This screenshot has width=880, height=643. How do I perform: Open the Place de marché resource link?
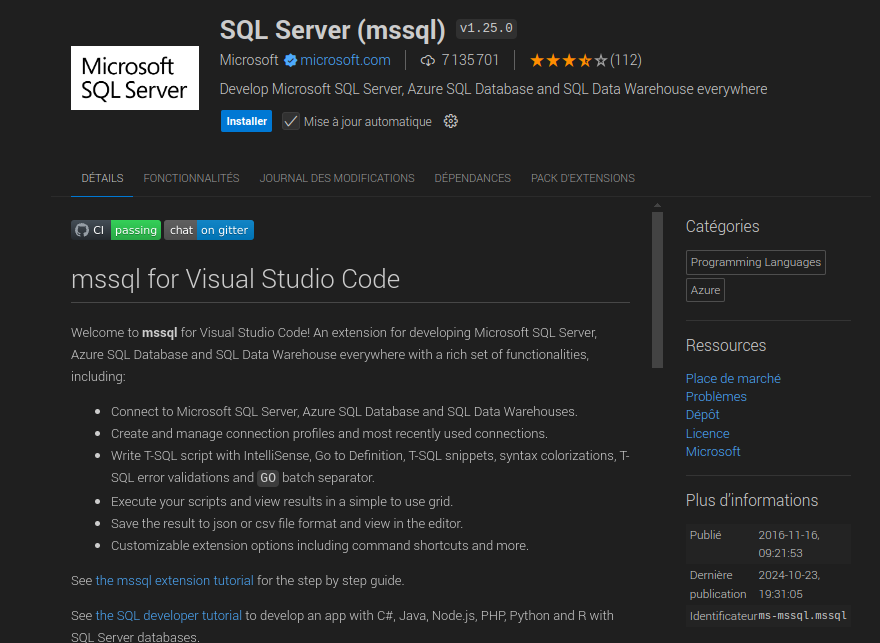[733, 378]
